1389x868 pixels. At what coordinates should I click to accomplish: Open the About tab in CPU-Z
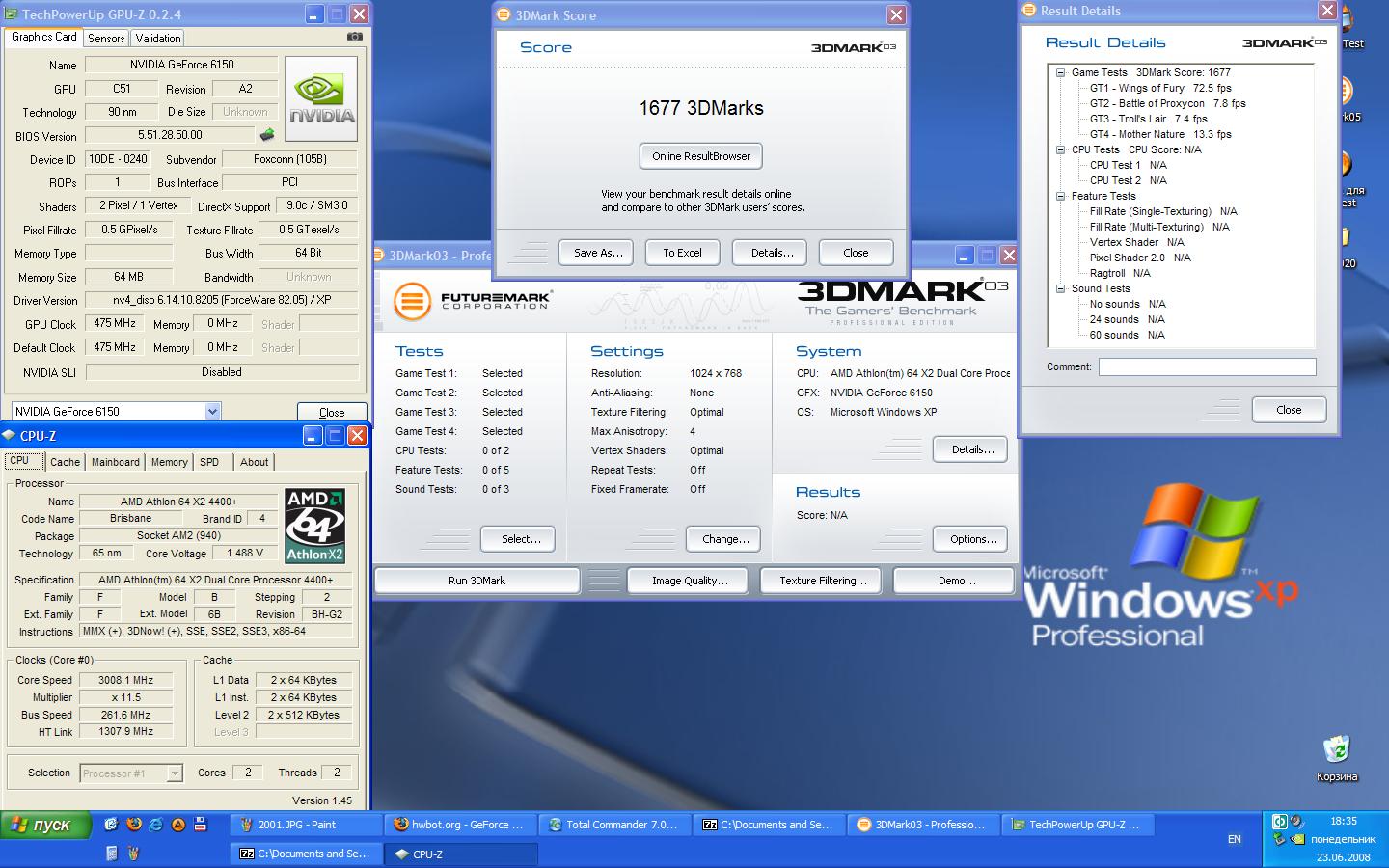255,462
